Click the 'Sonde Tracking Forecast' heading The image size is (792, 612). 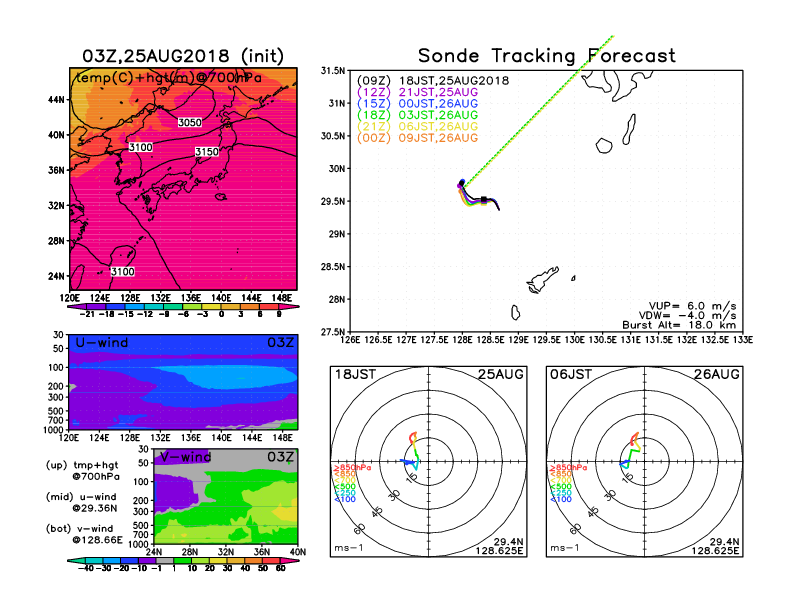(547, 56)
